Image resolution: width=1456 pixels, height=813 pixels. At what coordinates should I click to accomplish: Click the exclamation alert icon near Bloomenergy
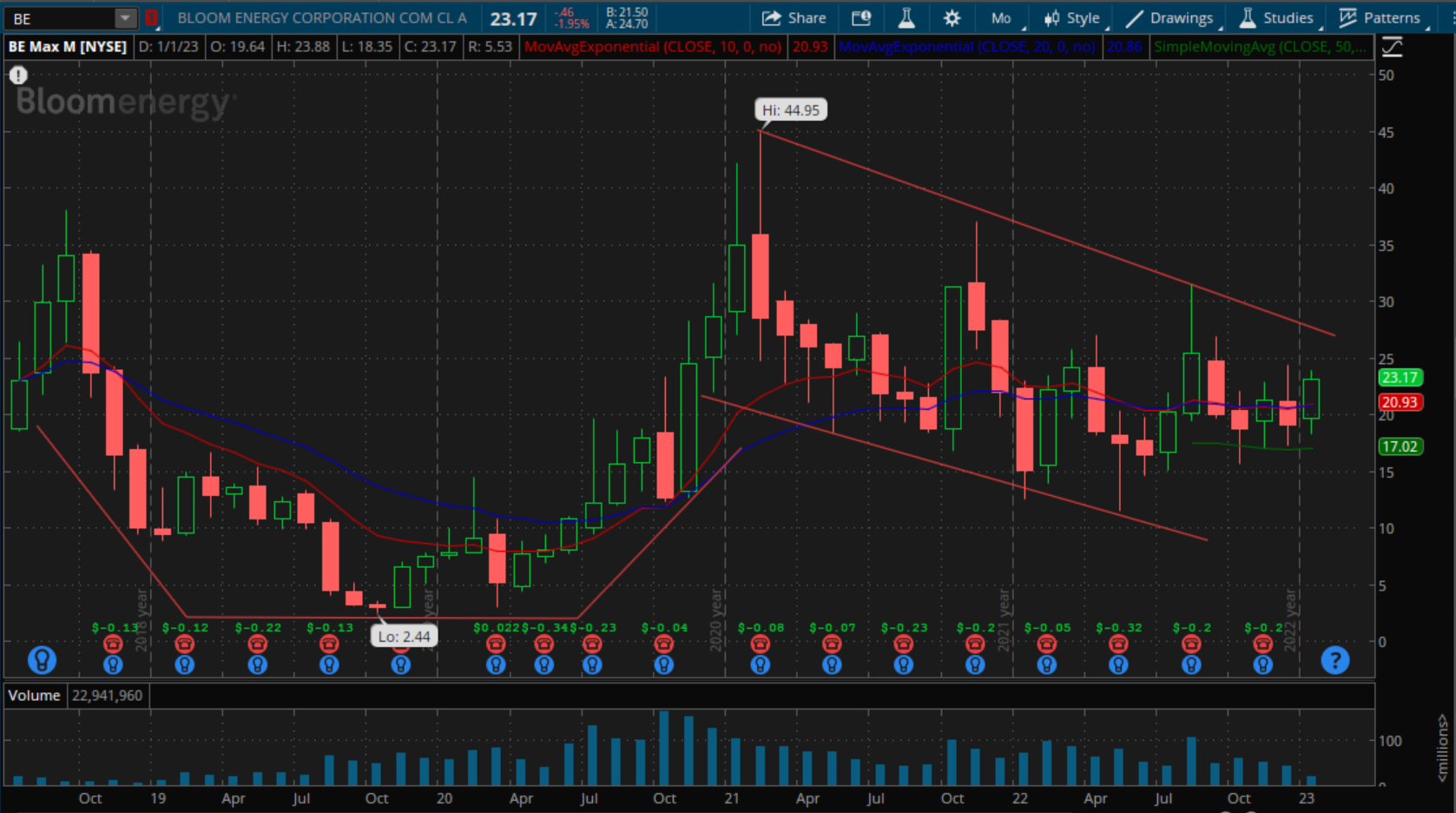(x=18, y=76)
